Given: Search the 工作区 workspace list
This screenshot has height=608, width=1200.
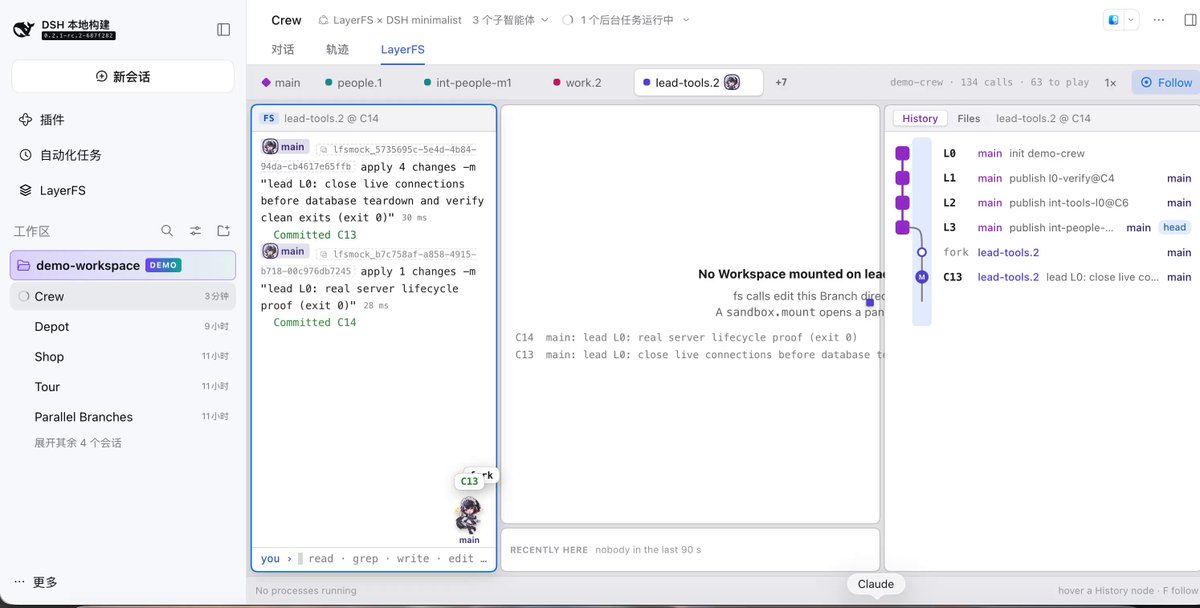Looking at the screenshot, I should tap(168, 231).
